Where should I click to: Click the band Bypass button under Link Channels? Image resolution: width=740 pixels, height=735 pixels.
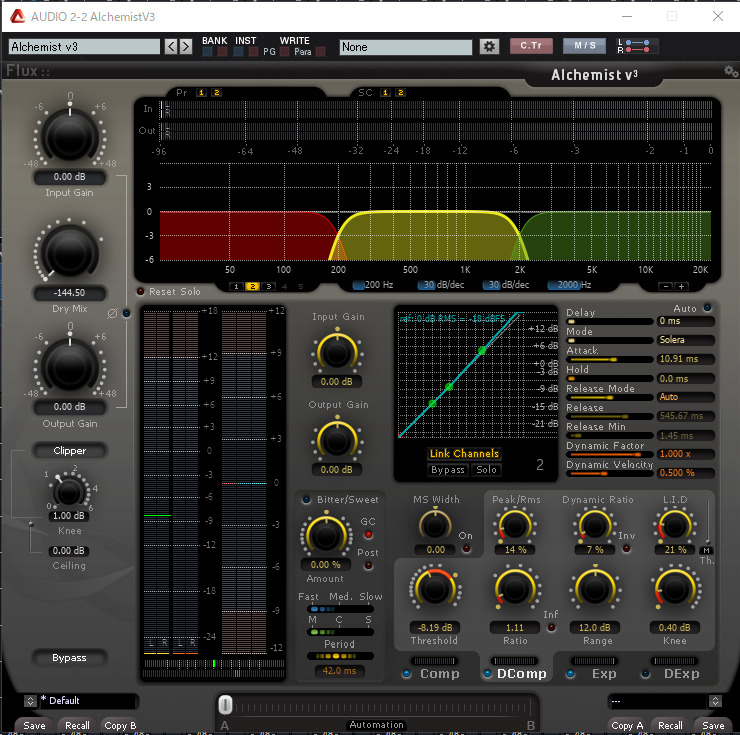448,470
